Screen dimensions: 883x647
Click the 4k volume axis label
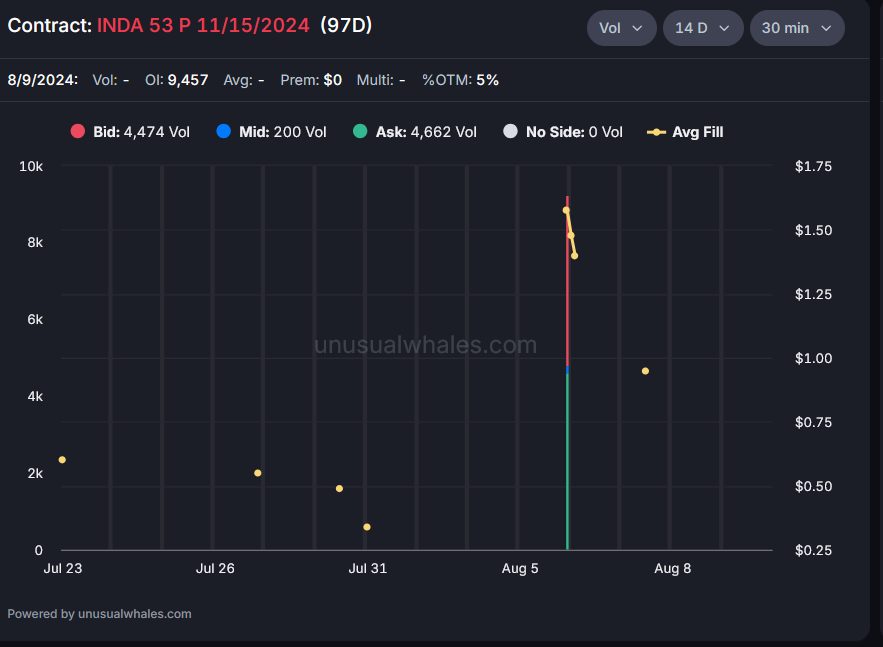click(x=35, y=396)
